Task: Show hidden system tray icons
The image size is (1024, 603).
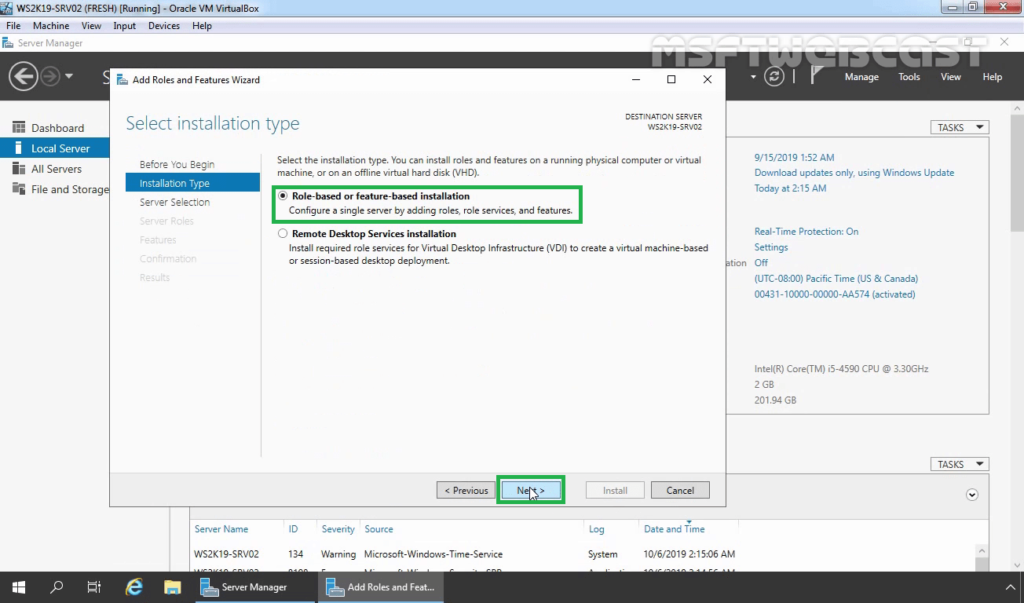Action: coord(1010,587)
